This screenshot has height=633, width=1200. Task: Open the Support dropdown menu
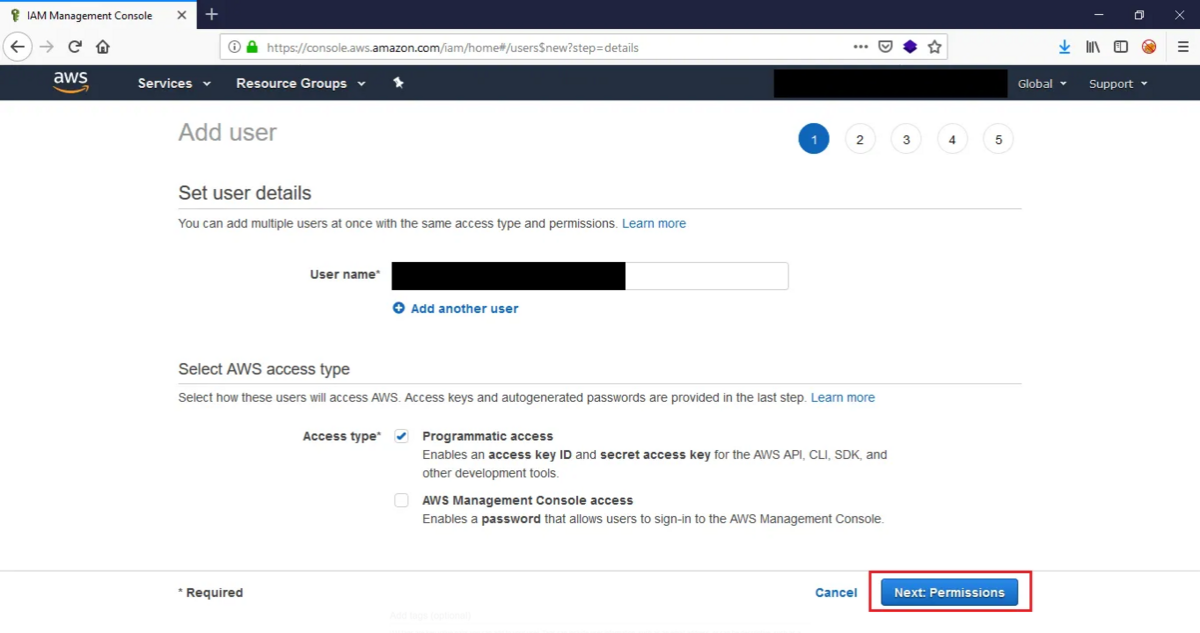(1118, 84)
